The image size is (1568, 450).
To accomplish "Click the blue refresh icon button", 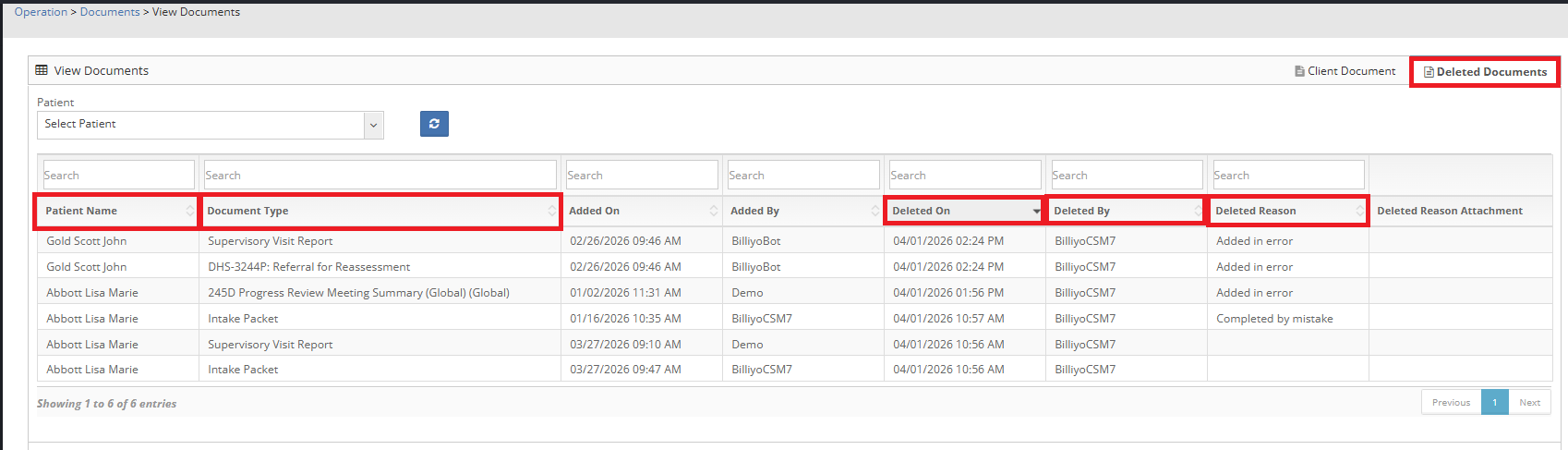I will click(434, 124).
